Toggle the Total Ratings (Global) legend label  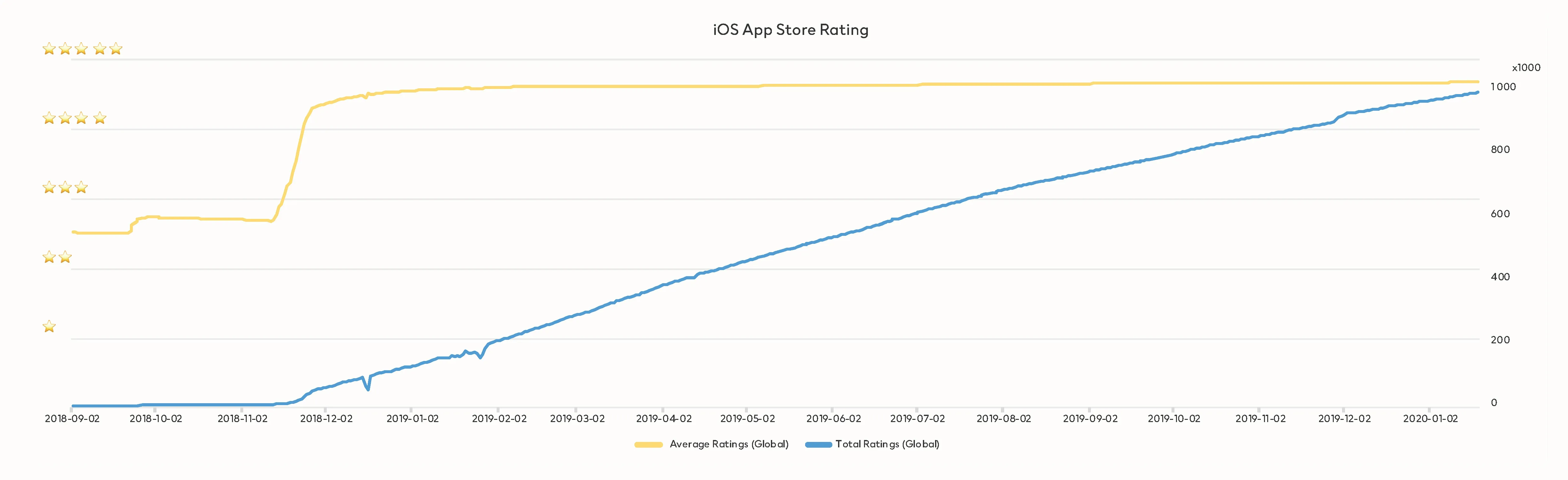pyautogui.click(x=887, y=444)
